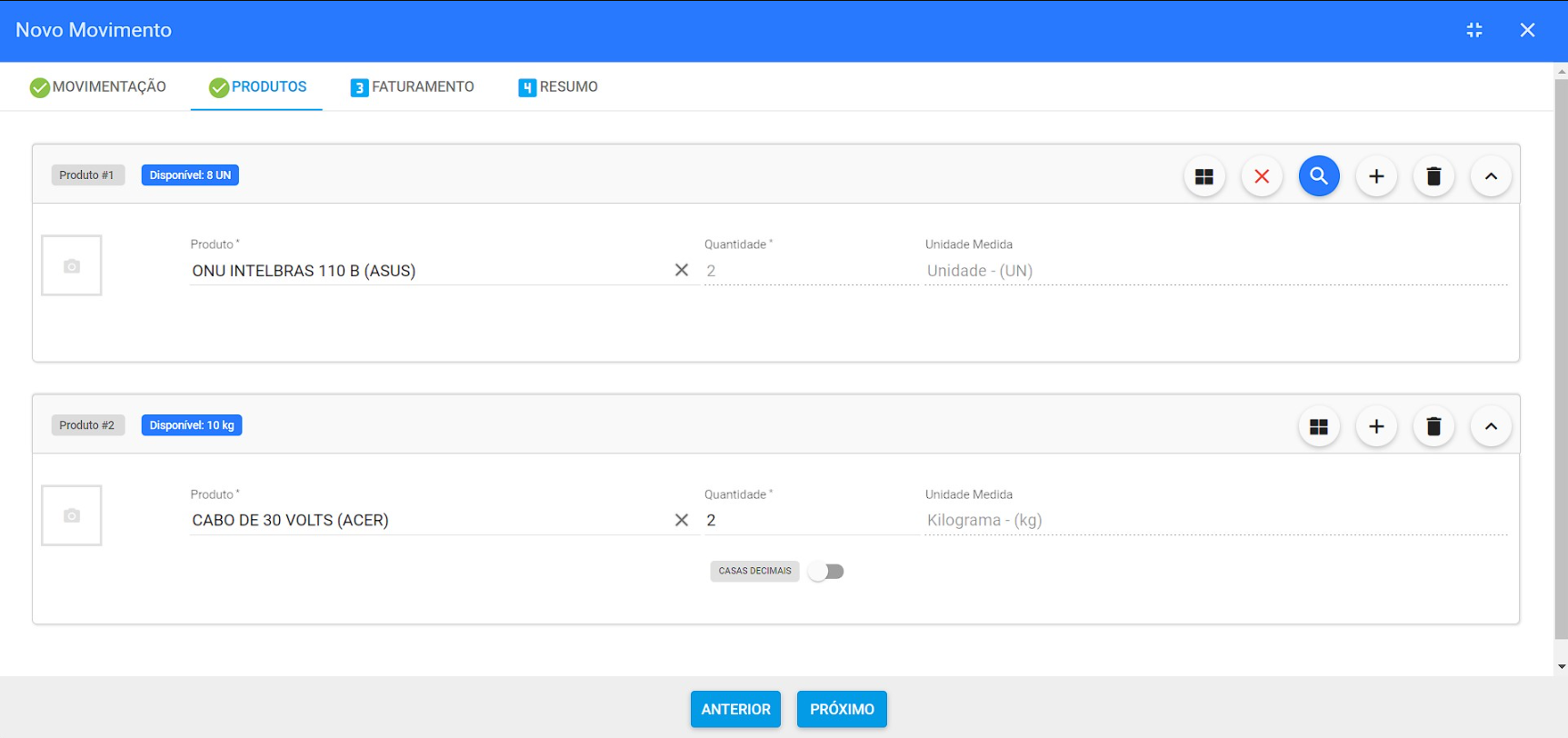Open the blue search button in Produto #1
Image resolution: width=1568 pixels, height=738 pixels.
pos(1319,176)
